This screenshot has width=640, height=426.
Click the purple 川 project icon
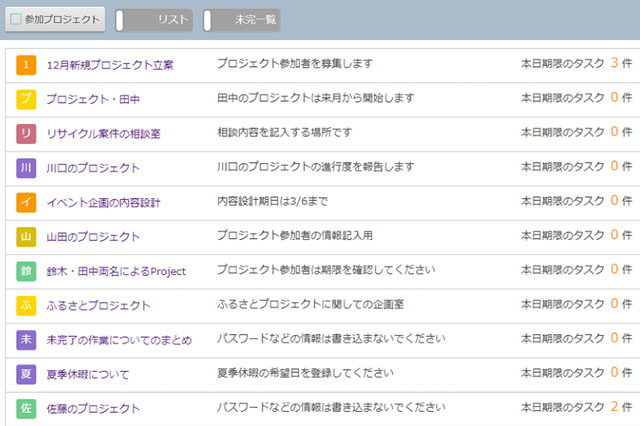tap(26, 168)
